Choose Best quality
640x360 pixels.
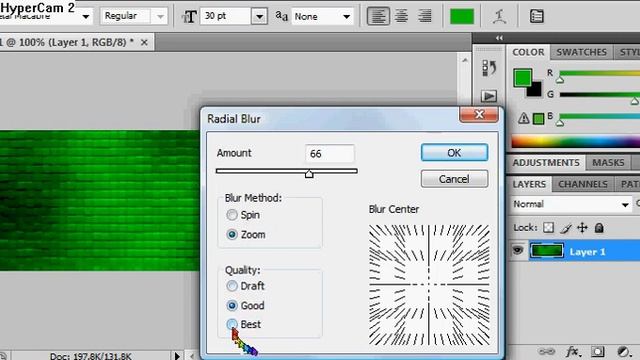click(x=232, y=324)
